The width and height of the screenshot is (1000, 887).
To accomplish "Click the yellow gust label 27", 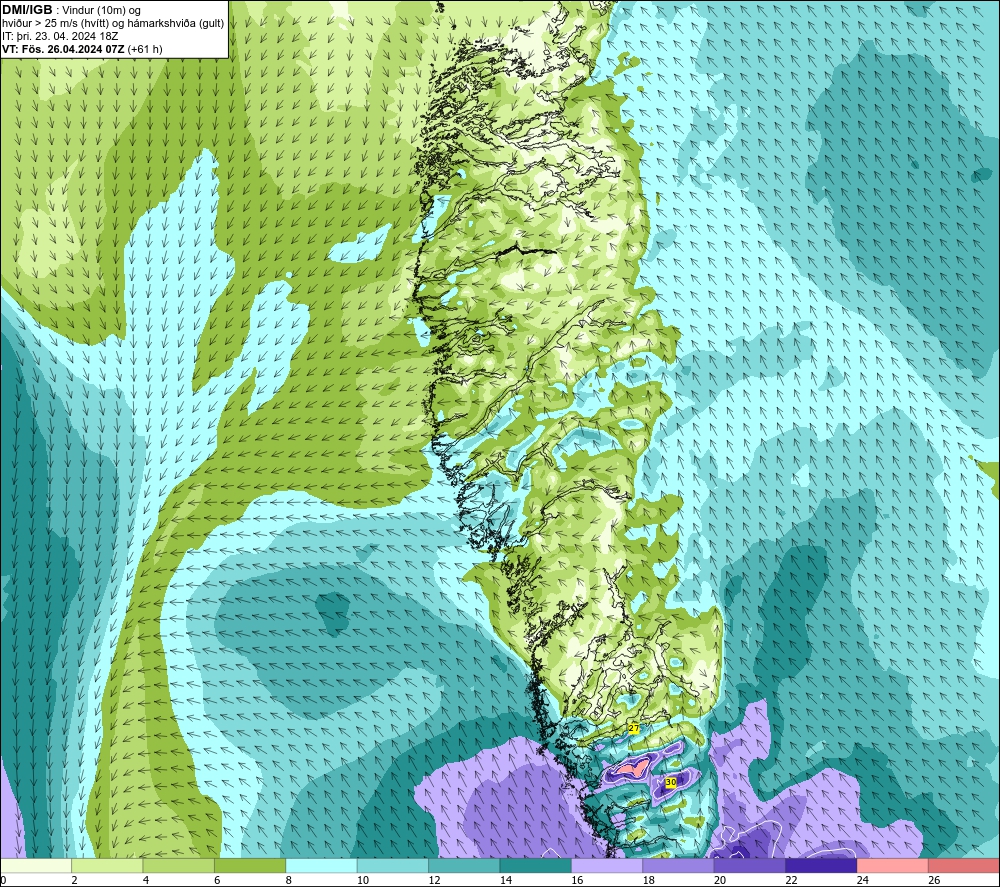I will coord(633,728).
